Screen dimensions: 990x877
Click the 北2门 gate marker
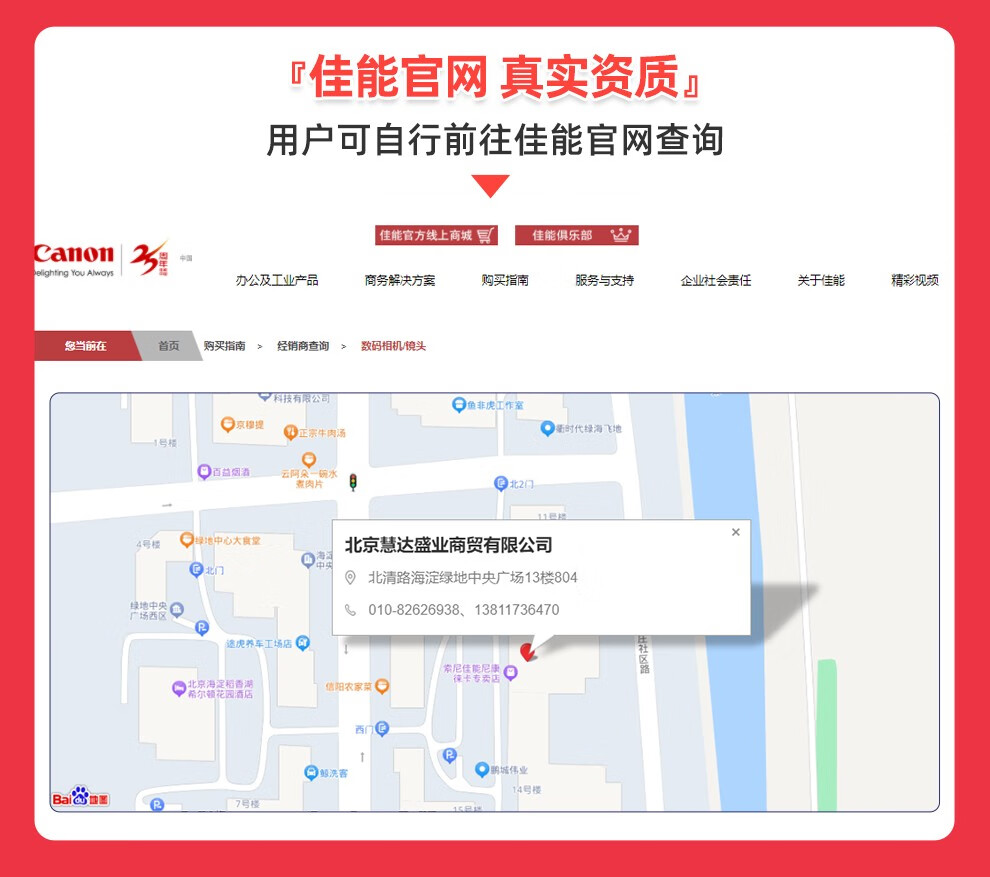501,484
